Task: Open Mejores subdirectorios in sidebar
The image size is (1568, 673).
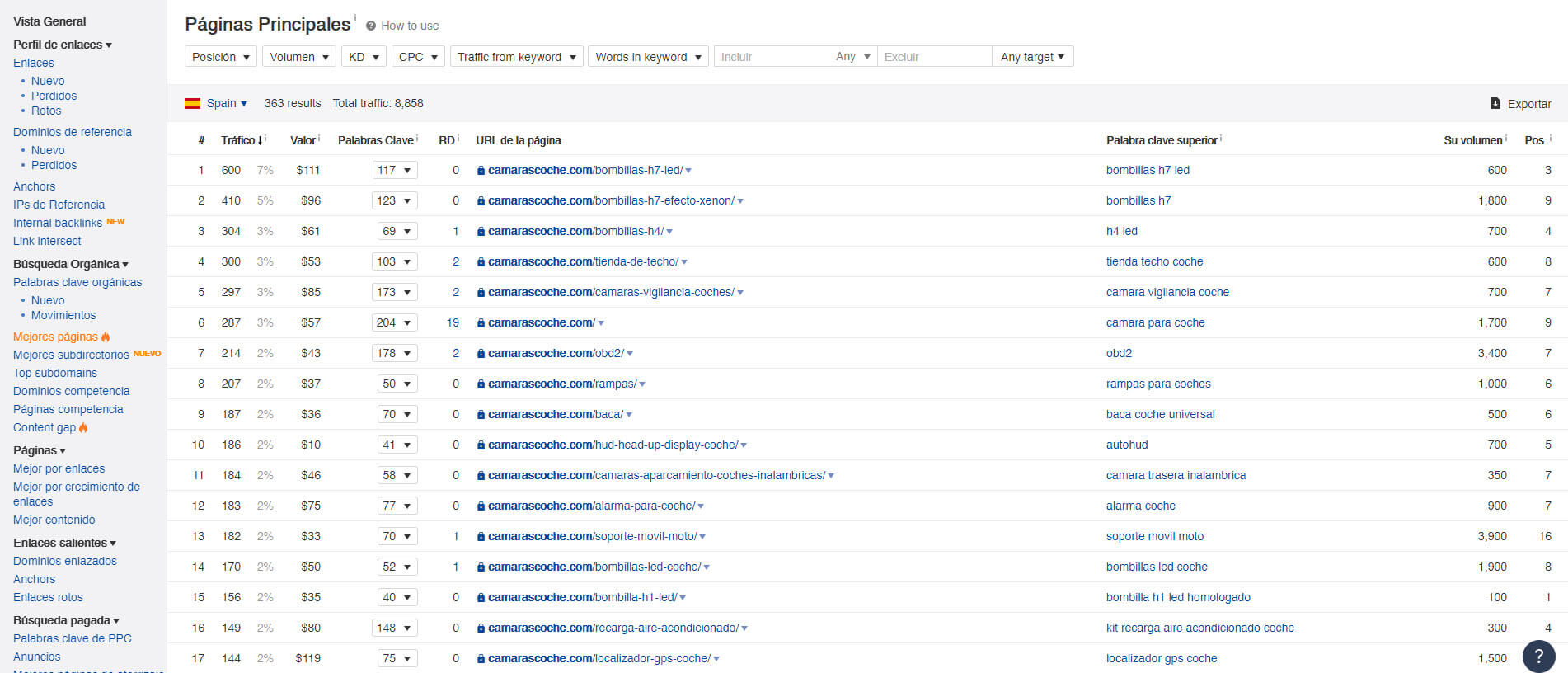Action: (71, 355)
